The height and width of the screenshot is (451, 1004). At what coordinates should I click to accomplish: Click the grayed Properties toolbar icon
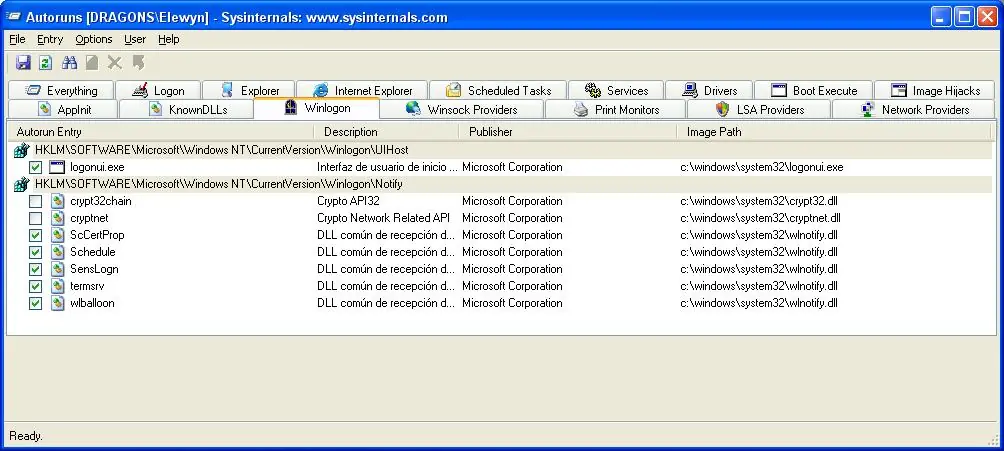coord(92,62)
